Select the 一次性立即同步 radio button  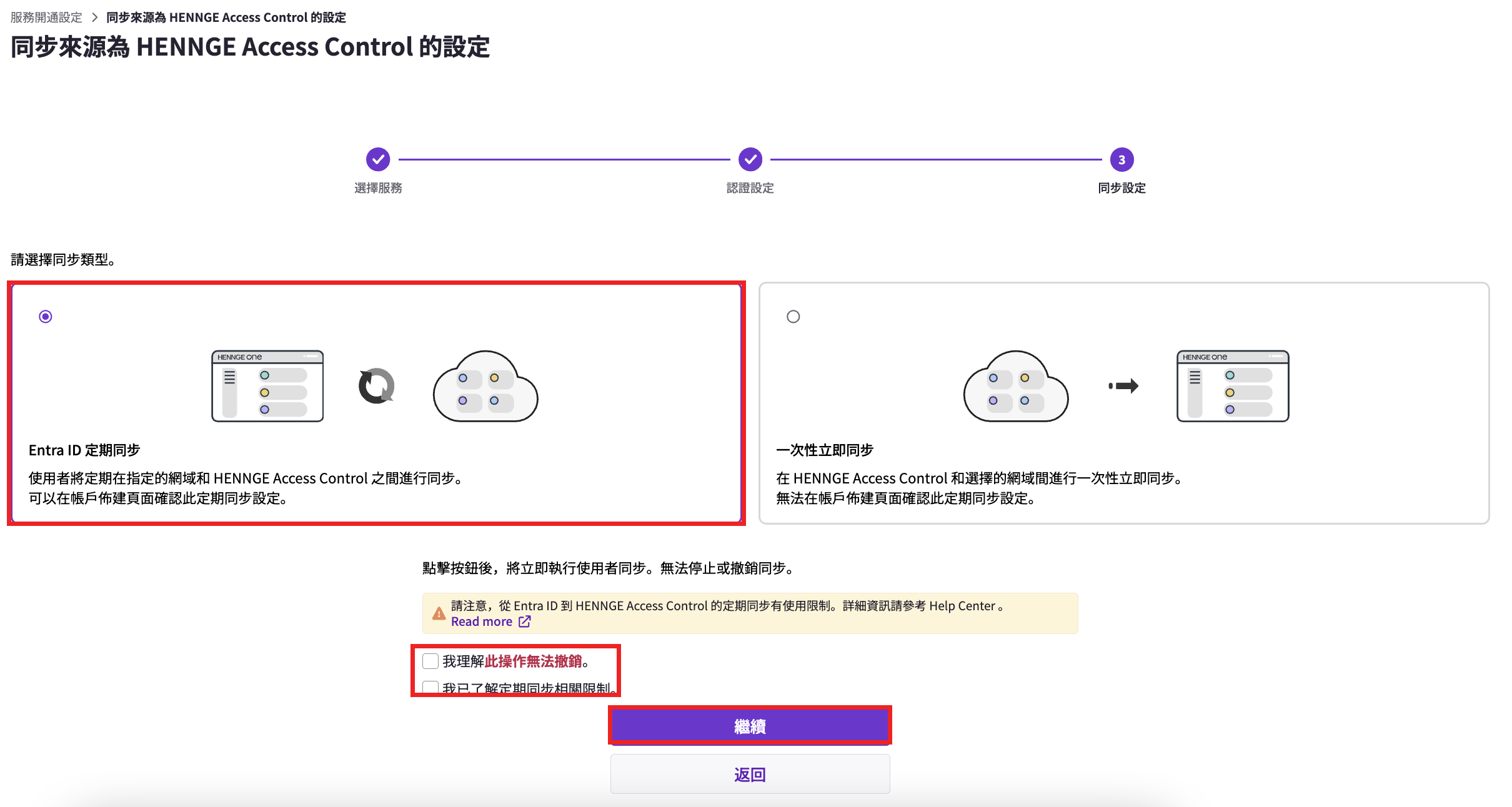[x=793, y=317]
